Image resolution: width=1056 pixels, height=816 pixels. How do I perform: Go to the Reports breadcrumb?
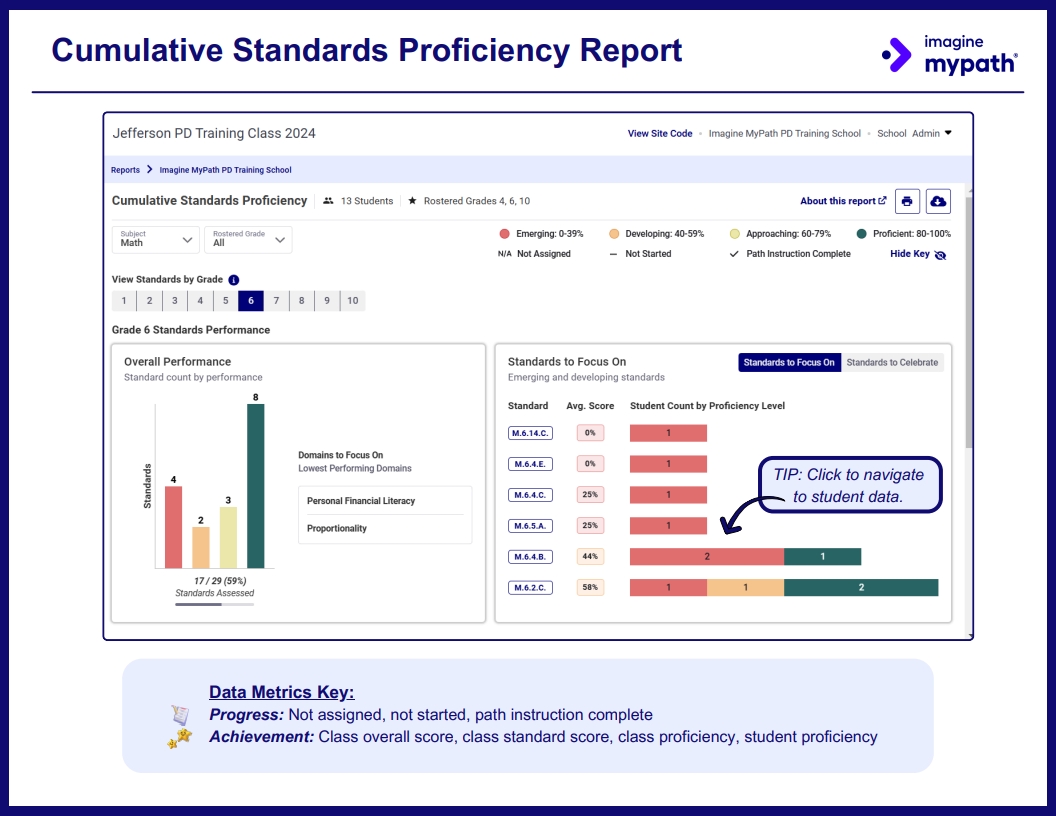(x=125, y=170)
